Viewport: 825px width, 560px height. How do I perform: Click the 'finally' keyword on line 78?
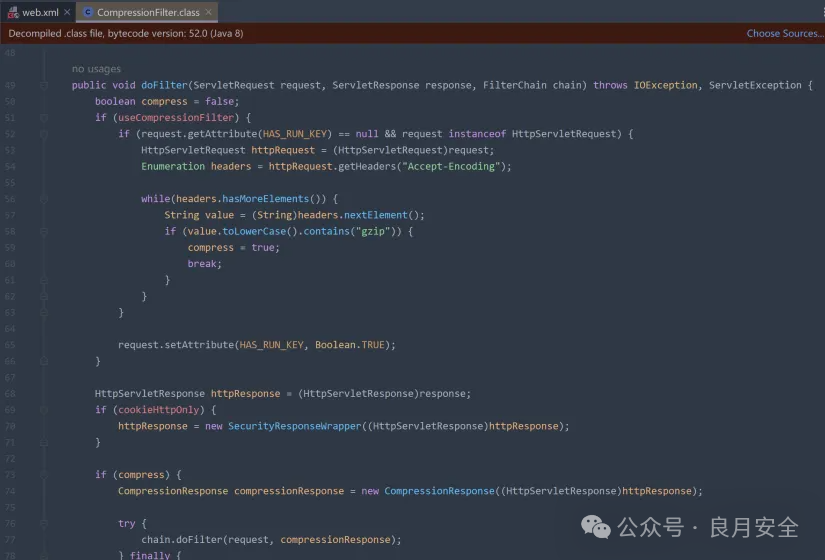pyautogui.click(x=149, y=555)
